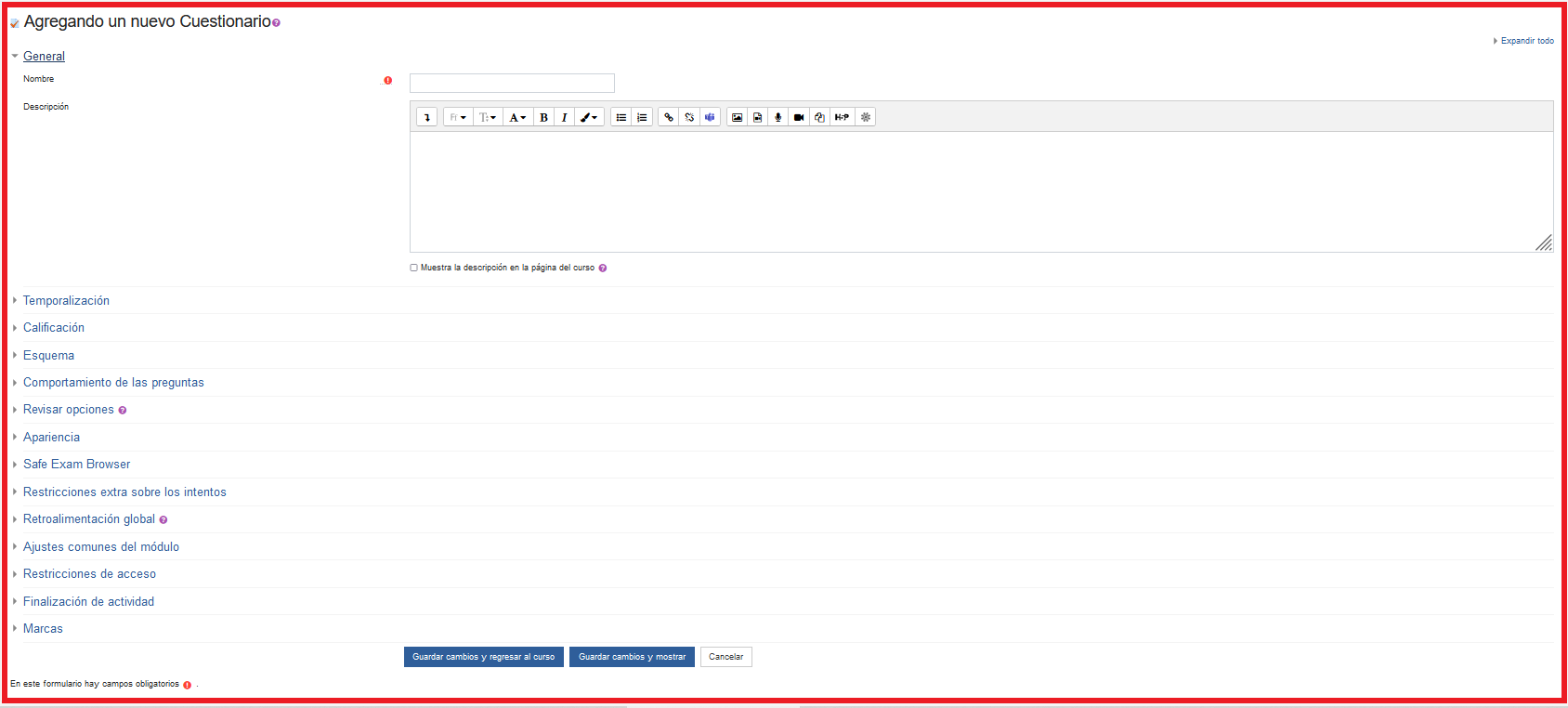Expand the Temporalización section

pyautogui.click(x=66, y=301)
